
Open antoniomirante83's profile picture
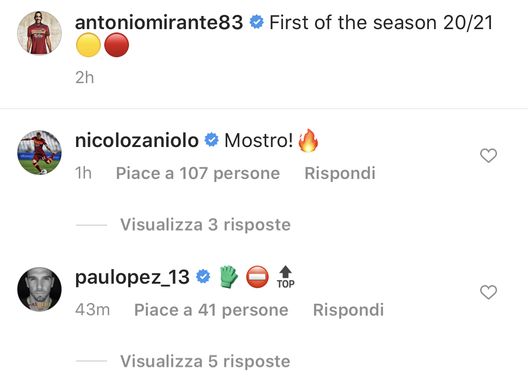pos(39,33)
